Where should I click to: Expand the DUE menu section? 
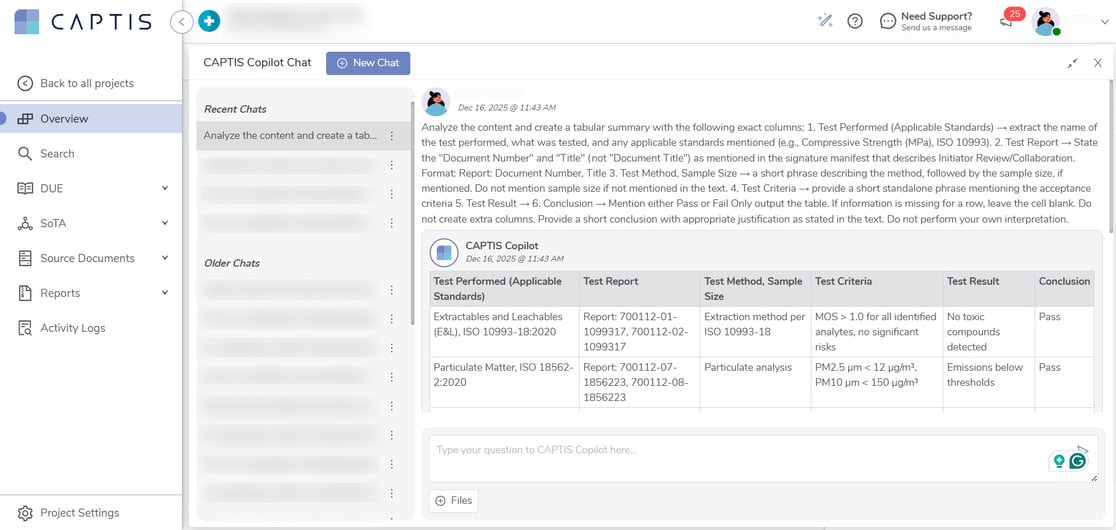pyautogui.click(x=165, y=188)
